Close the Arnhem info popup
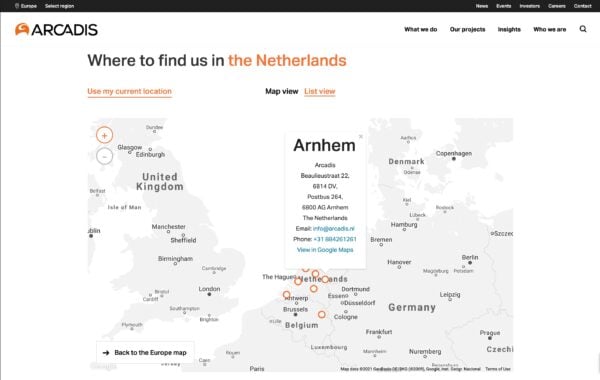The height and width of the screenshot is (380, 600). click(360, 137)
